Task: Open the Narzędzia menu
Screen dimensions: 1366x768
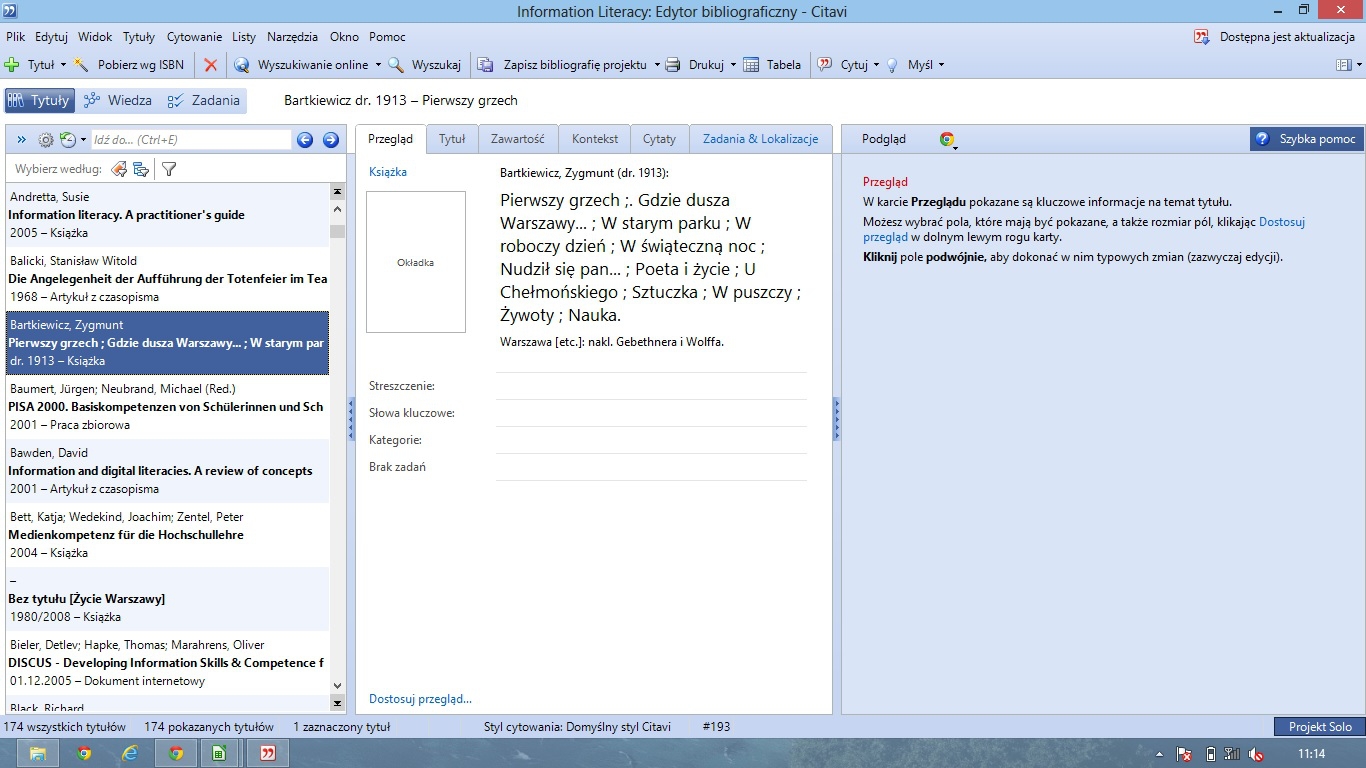Action: tap(292, 37)
